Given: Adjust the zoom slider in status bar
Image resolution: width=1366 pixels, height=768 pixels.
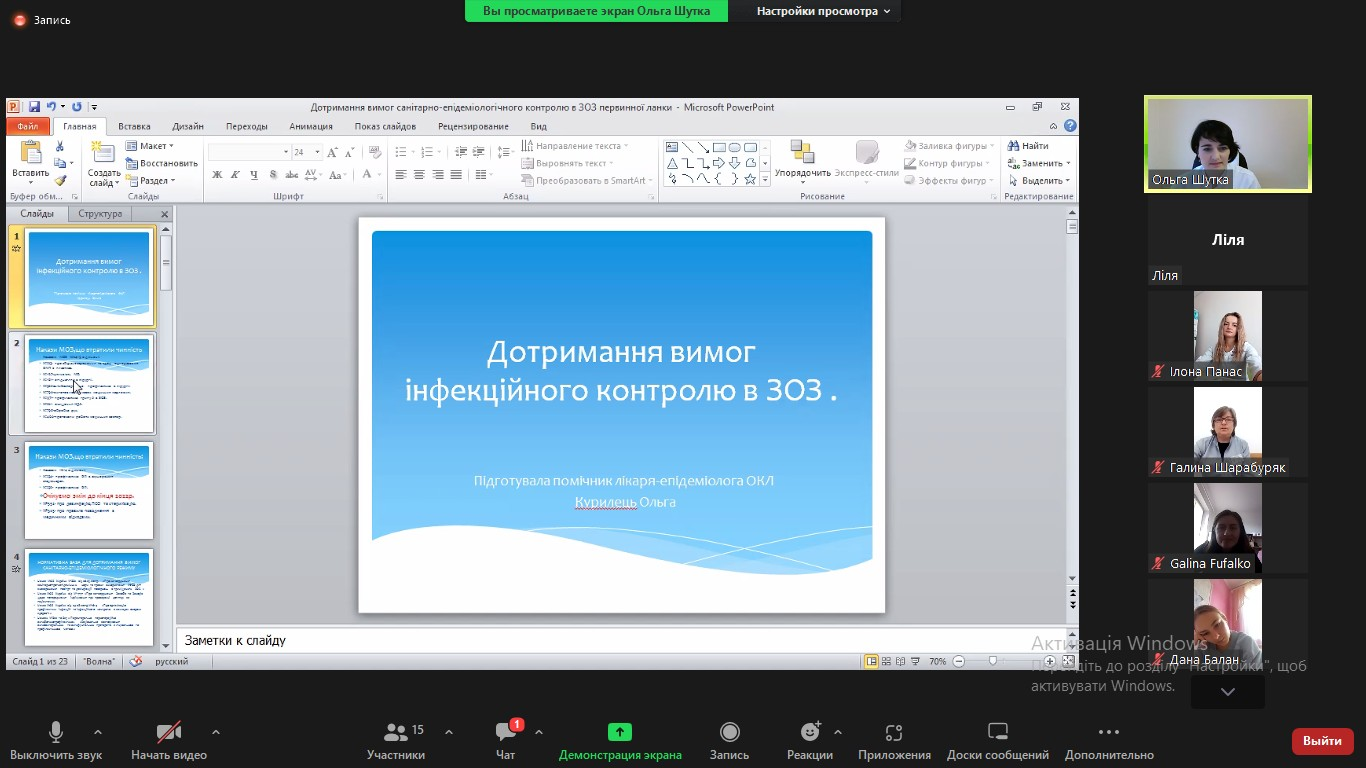Looking at the screenshot, I should (x=992, y=661).
